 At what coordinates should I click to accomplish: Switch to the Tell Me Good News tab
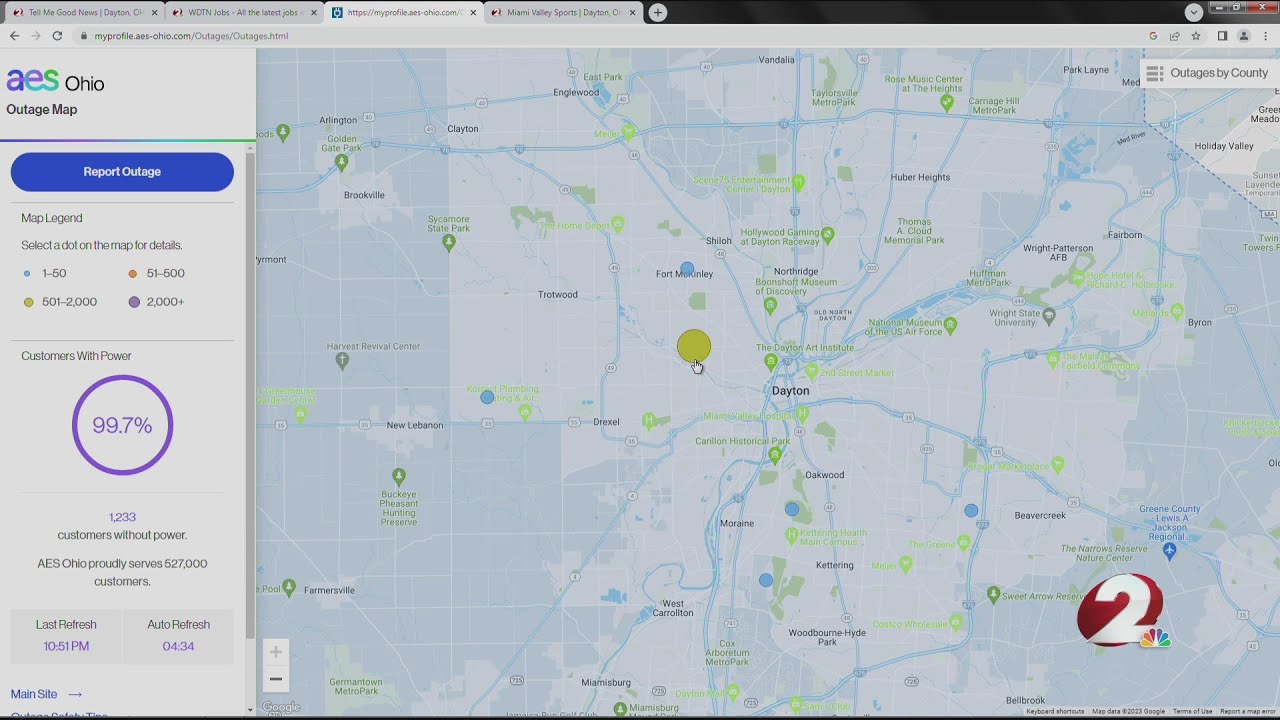point(84,13)
